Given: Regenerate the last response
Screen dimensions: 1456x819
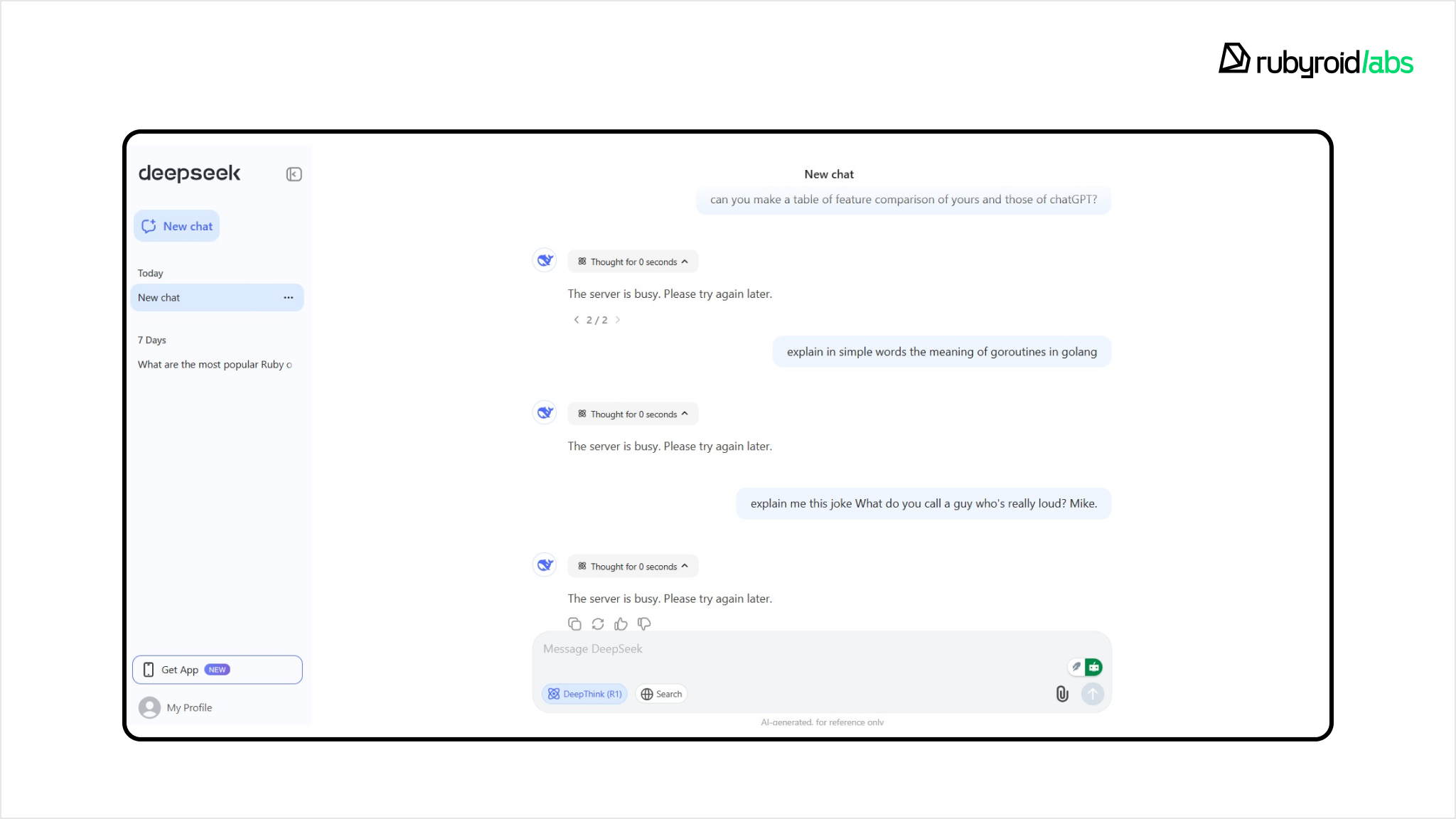Looking at the screenshot, I should [598, 623].
